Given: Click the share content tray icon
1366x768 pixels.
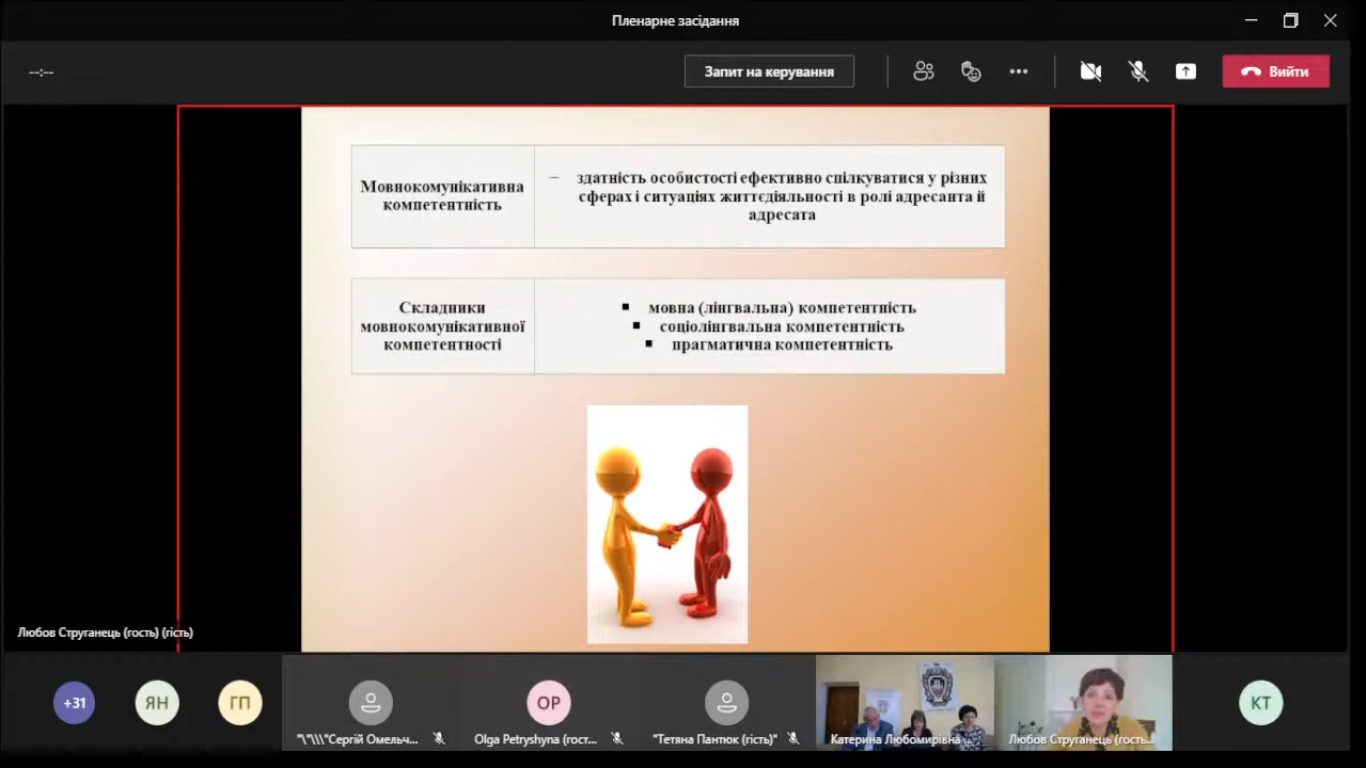Looking at the screenshot, I should [x=1185, y=72].
